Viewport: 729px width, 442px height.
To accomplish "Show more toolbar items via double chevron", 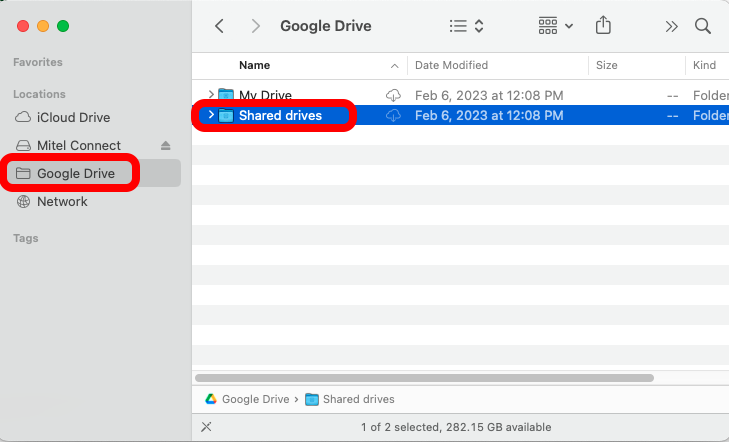I will [671, 26].
